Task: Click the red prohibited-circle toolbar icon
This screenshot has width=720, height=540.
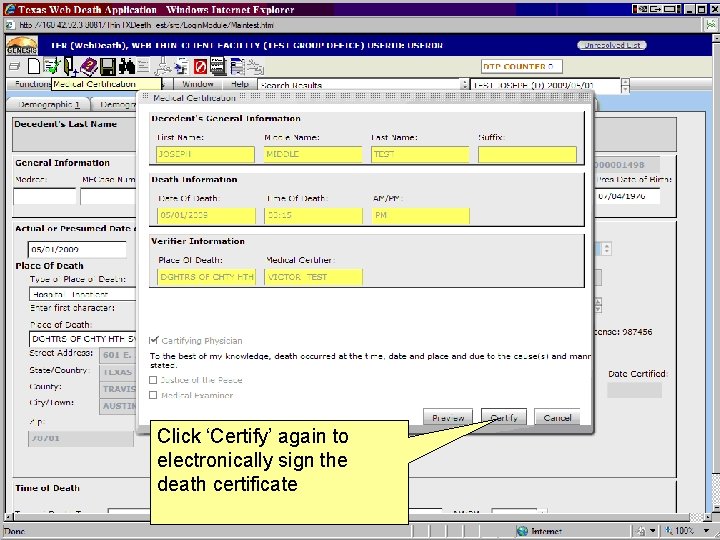Action: click(200, 67)
